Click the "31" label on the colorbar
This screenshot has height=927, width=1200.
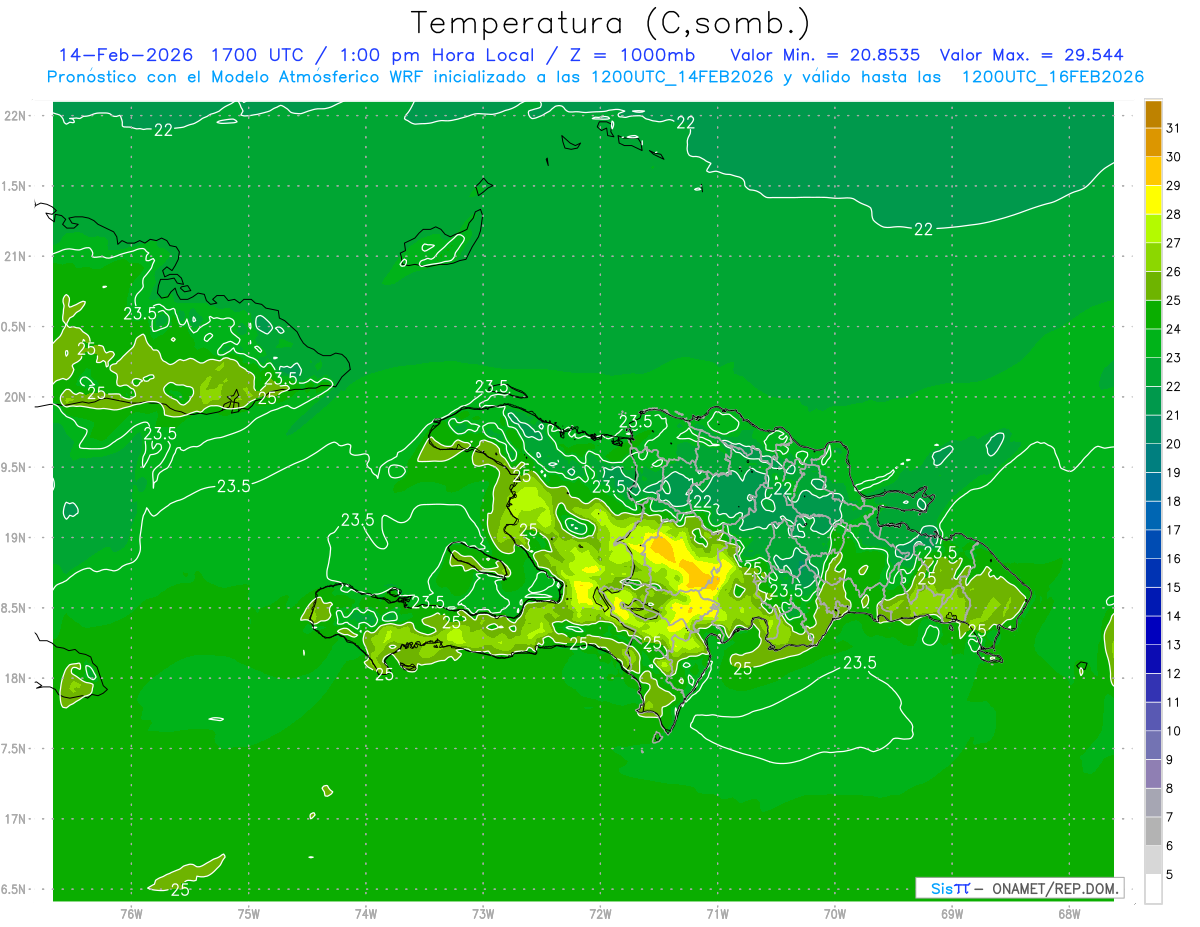[1173, 128]
